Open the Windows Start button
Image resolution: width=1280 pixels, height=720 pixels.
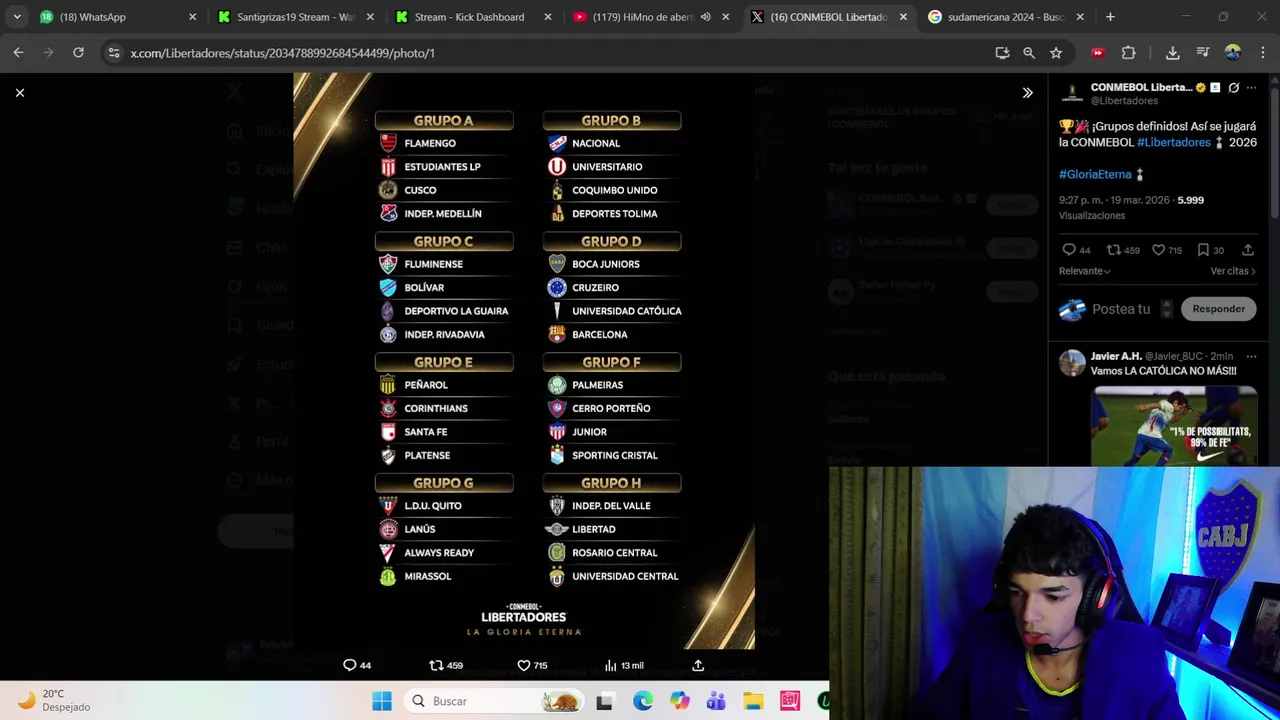pyautogui.click(x=382, y=701)
